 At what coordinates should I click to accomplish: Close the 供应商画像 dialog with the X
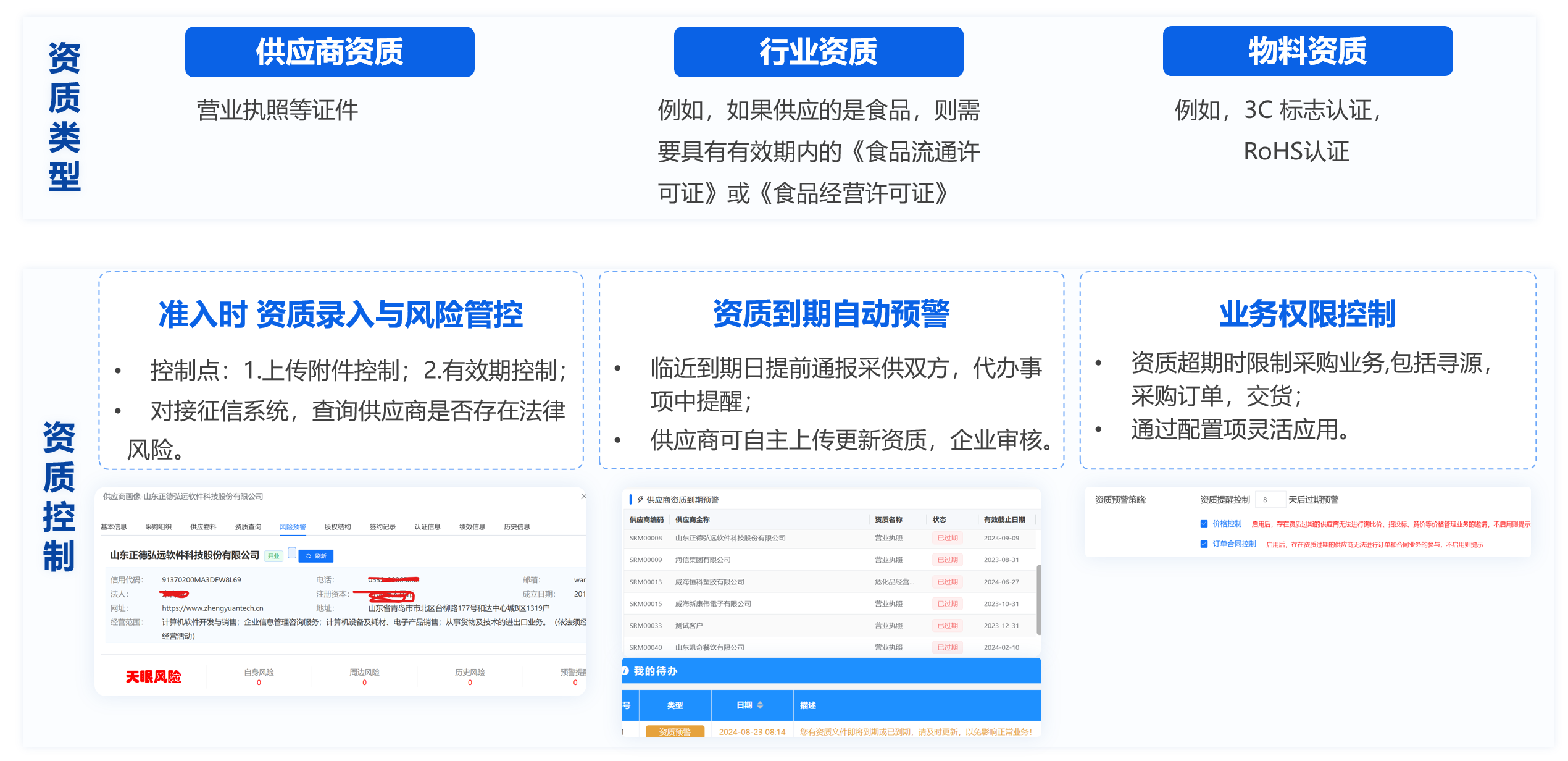pos(583,496)
